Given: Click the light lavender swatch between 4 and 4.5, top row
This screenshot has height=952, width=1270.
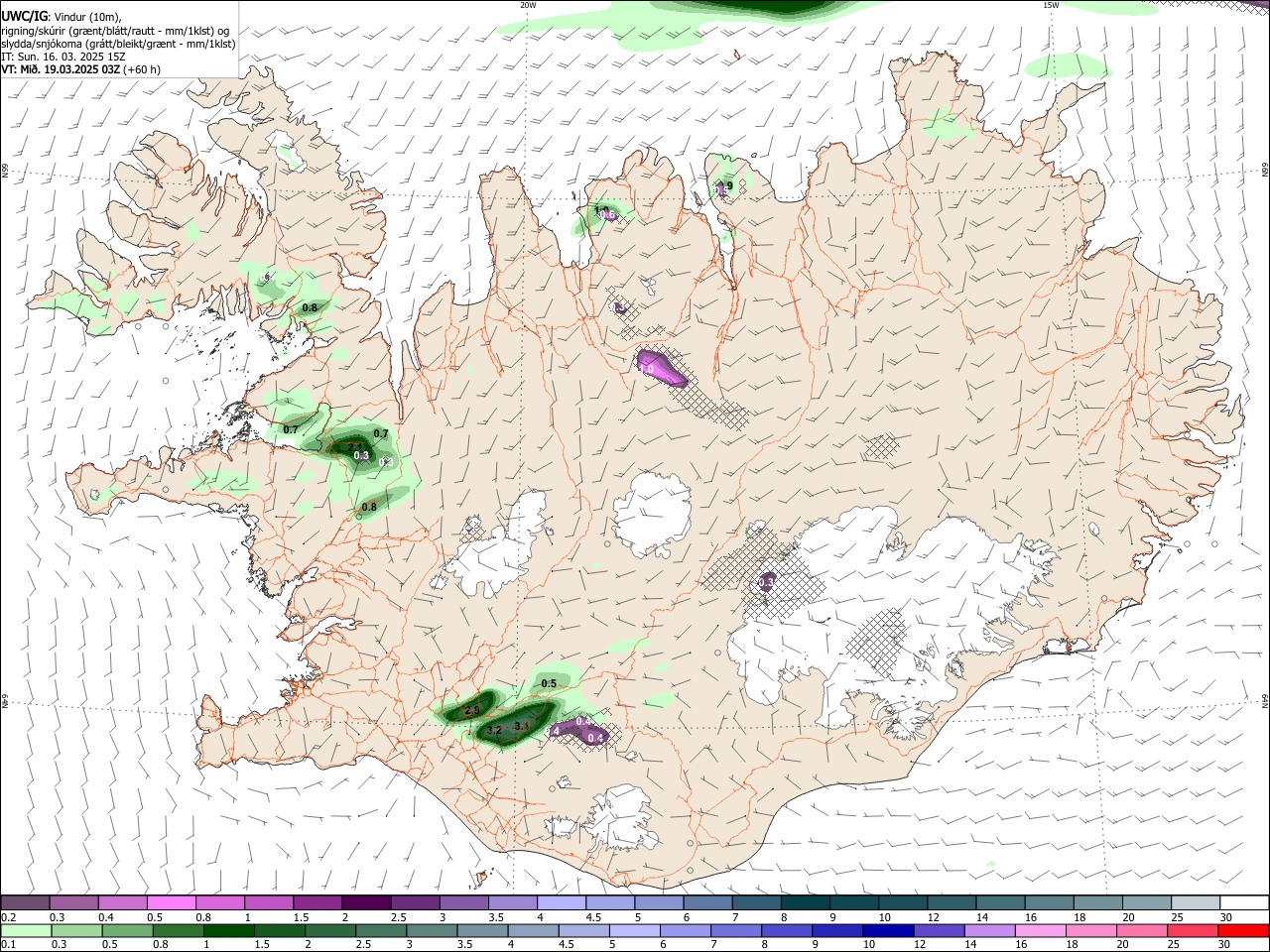Looking at the screenshot, I should 560,902.
